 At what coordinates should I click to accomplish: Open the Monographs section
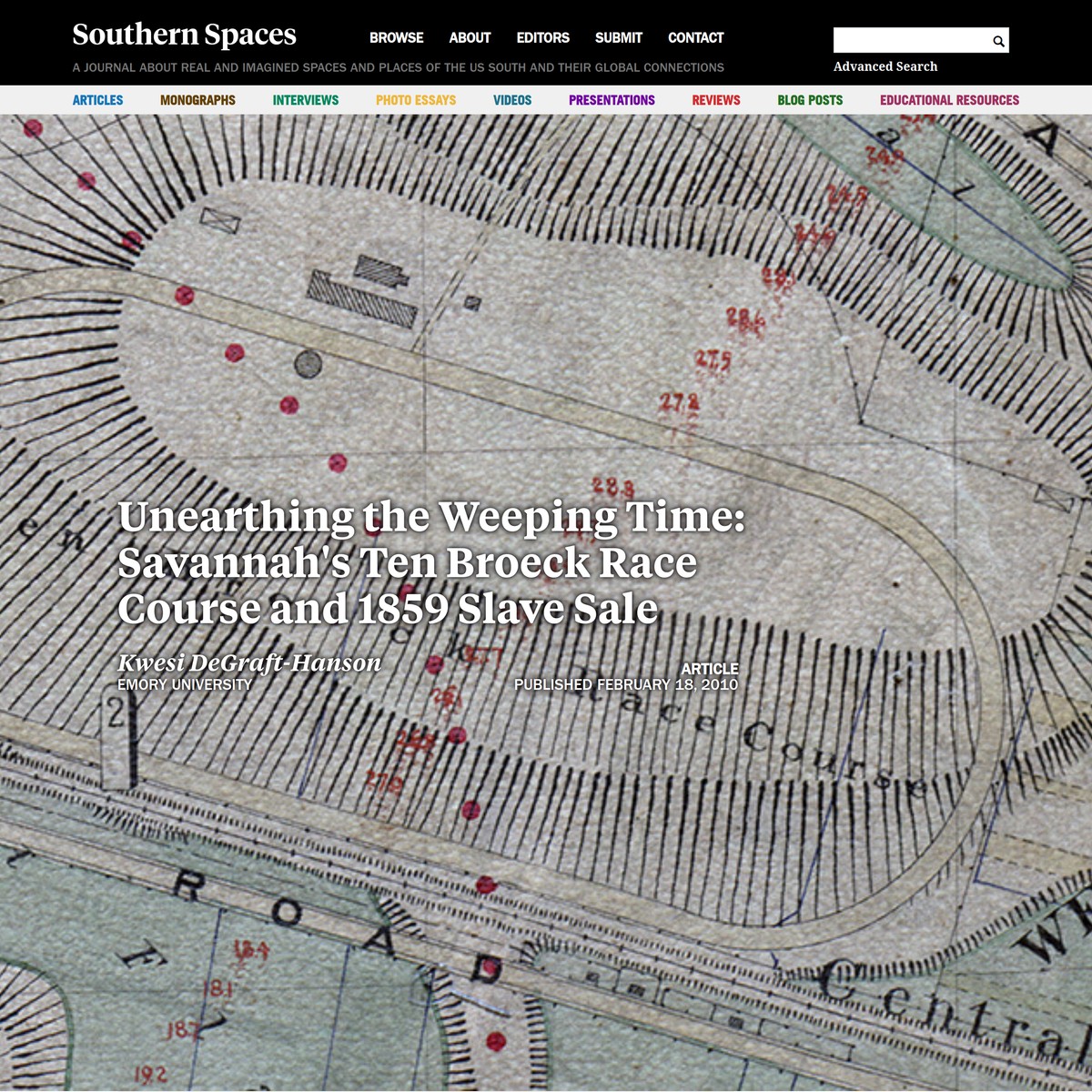(x=197, y=100)
